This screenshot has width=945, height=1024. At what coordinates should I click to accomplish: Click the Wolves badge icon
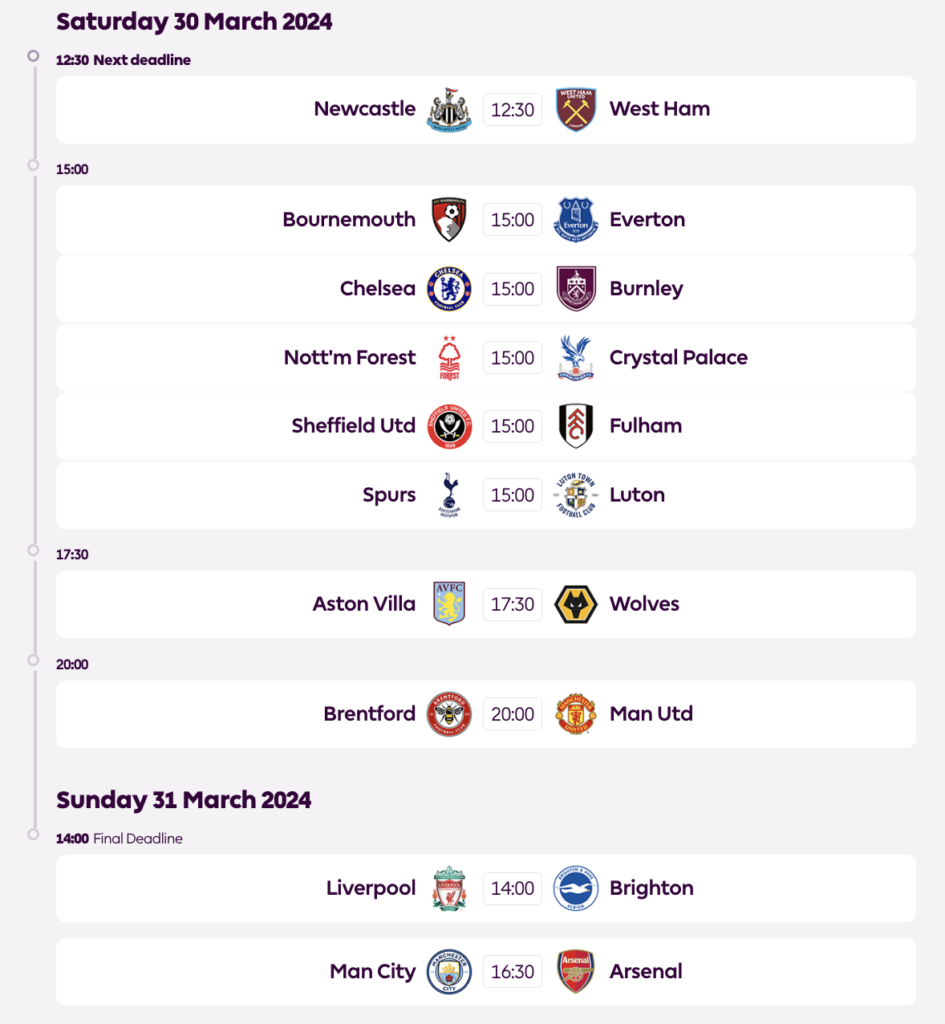[576, 604]
